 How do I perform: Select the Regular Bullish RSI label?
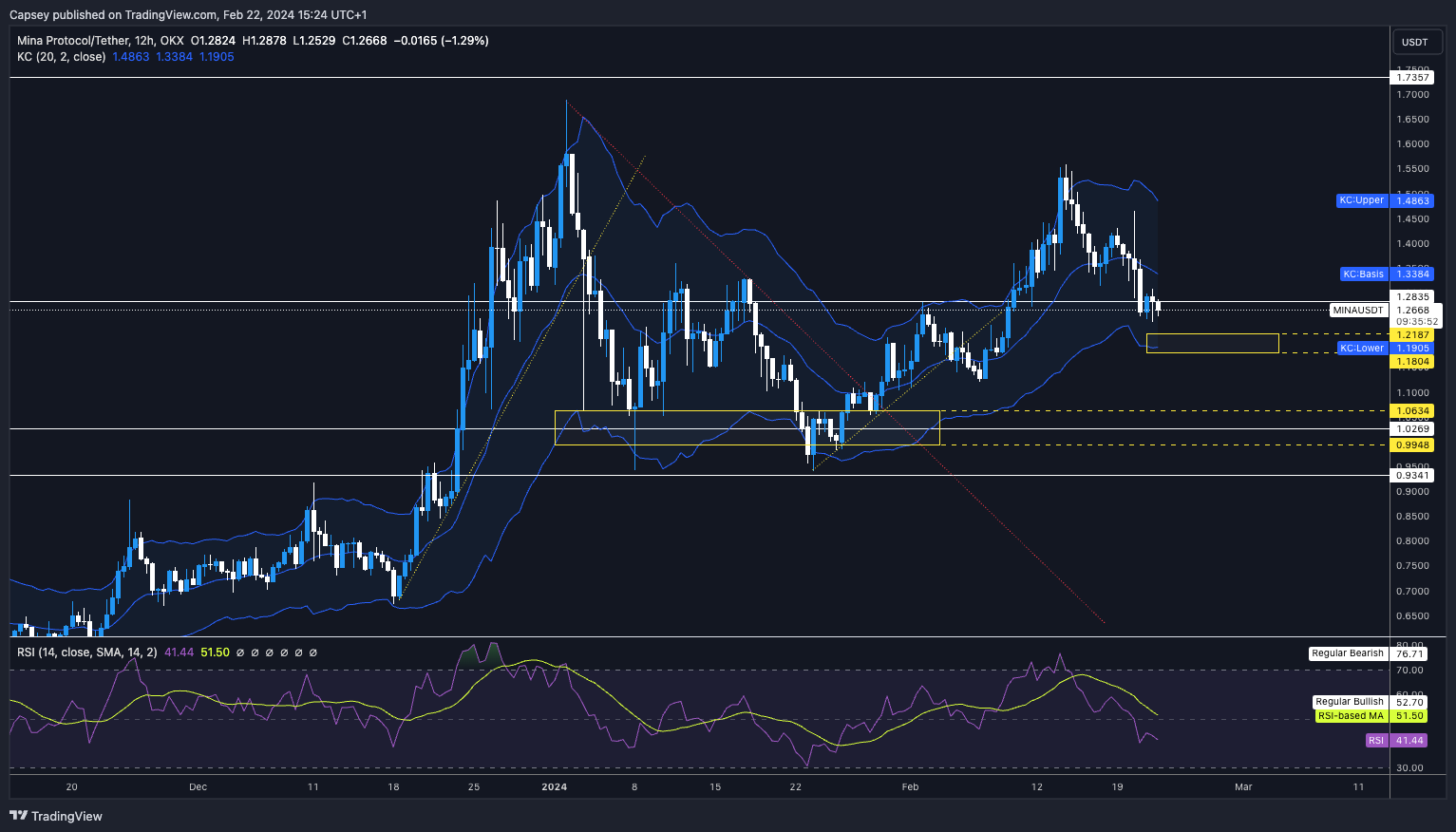[x=1349, y=702]
